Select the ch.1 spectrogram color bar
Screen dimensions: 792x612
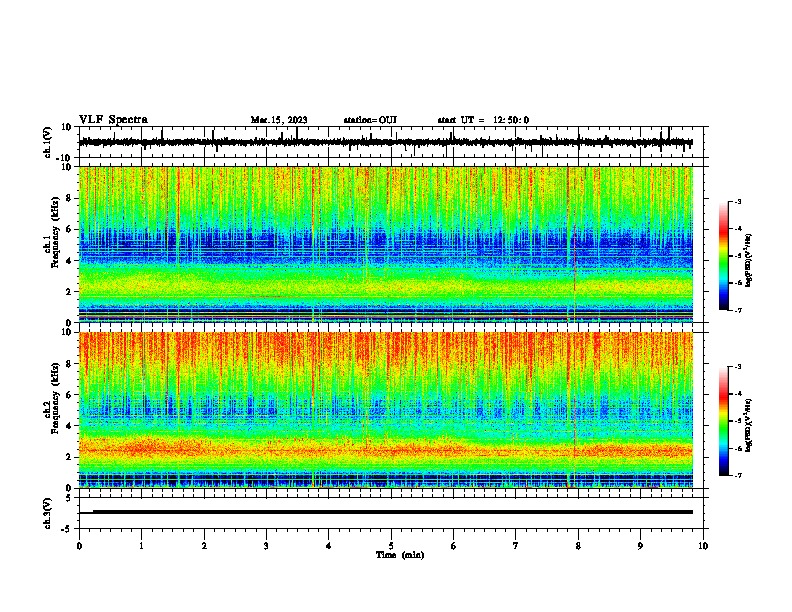pos(724,256)
